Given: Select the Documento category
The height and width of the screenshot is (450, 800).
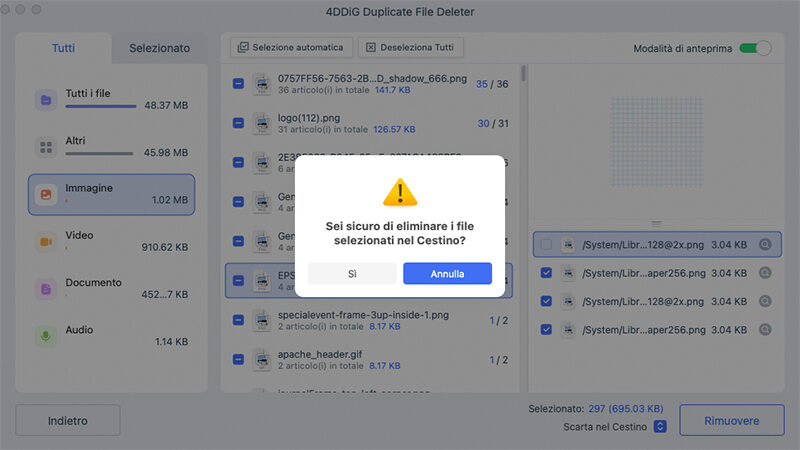Looking at the screenshot, I should [x=111, y=289].
